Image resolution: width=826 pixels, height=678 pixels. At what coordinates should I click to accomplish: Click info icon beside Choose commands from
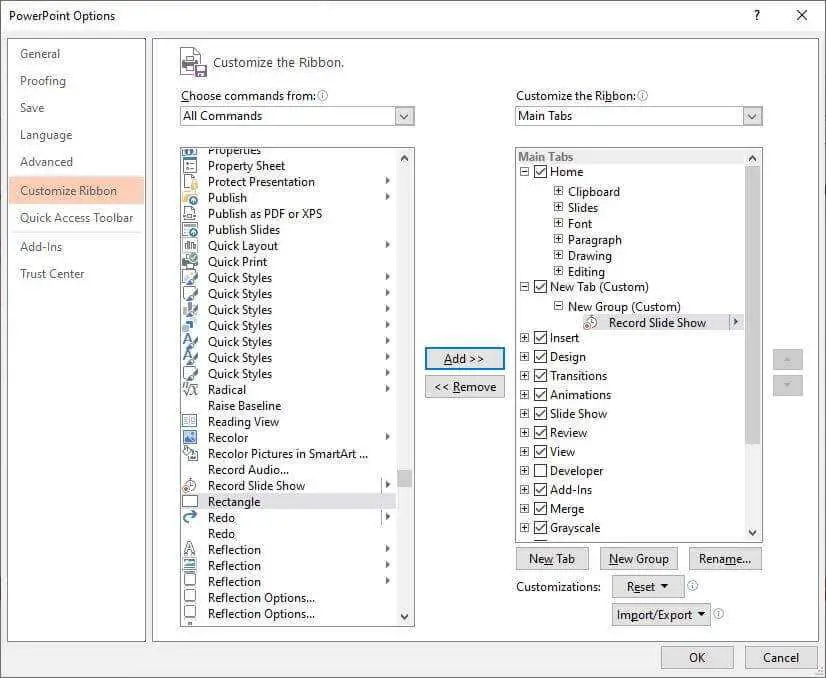pyautogui.click(x=323, y=96)
